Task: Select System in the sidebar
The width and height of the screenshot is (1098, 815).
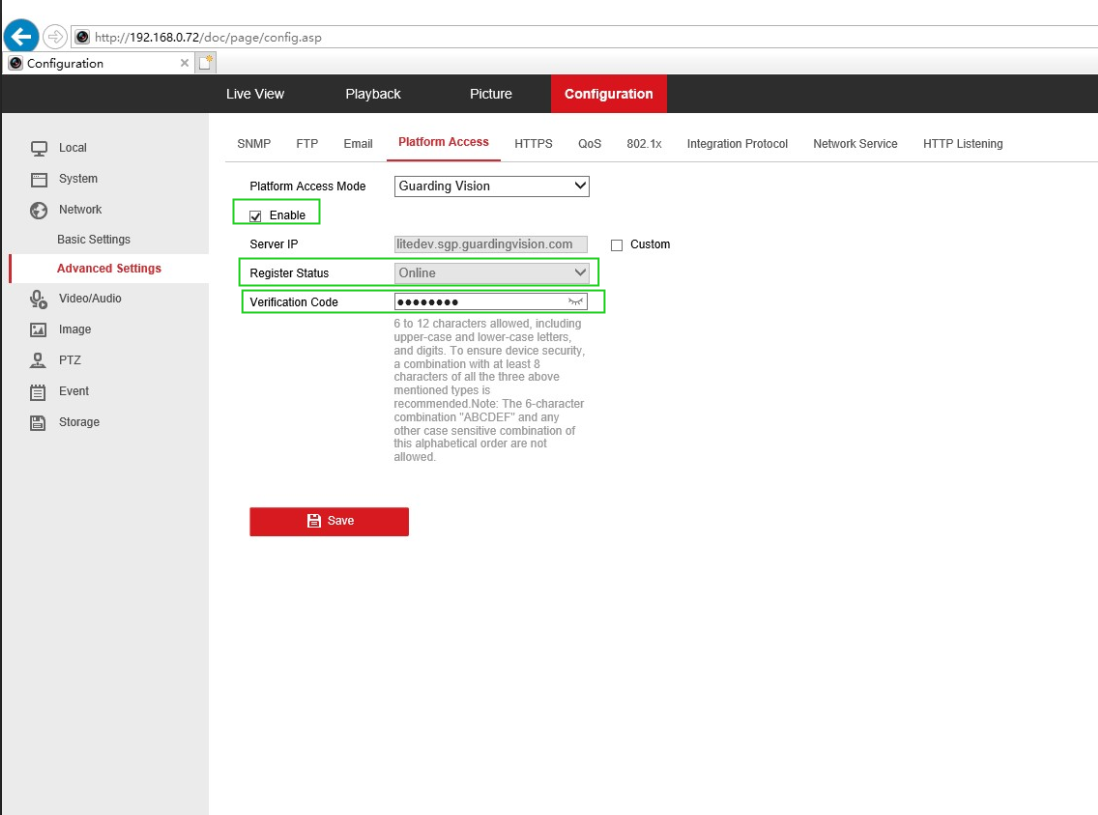Action: 78,179
